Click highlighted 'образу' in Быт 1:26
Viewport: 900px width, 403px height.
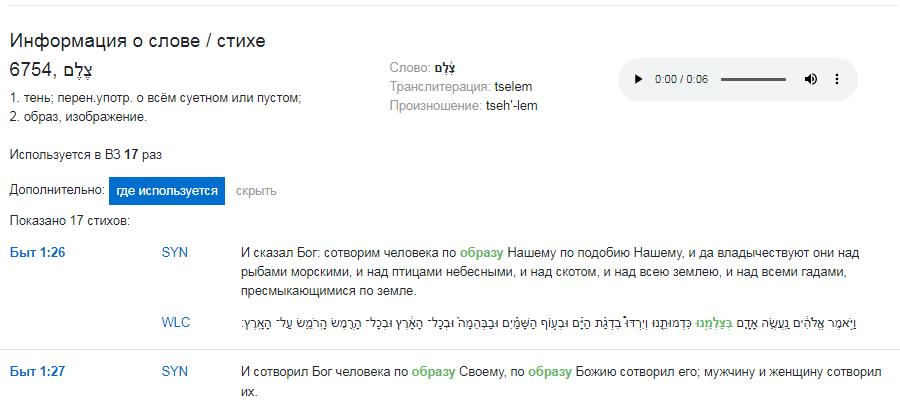481,253
